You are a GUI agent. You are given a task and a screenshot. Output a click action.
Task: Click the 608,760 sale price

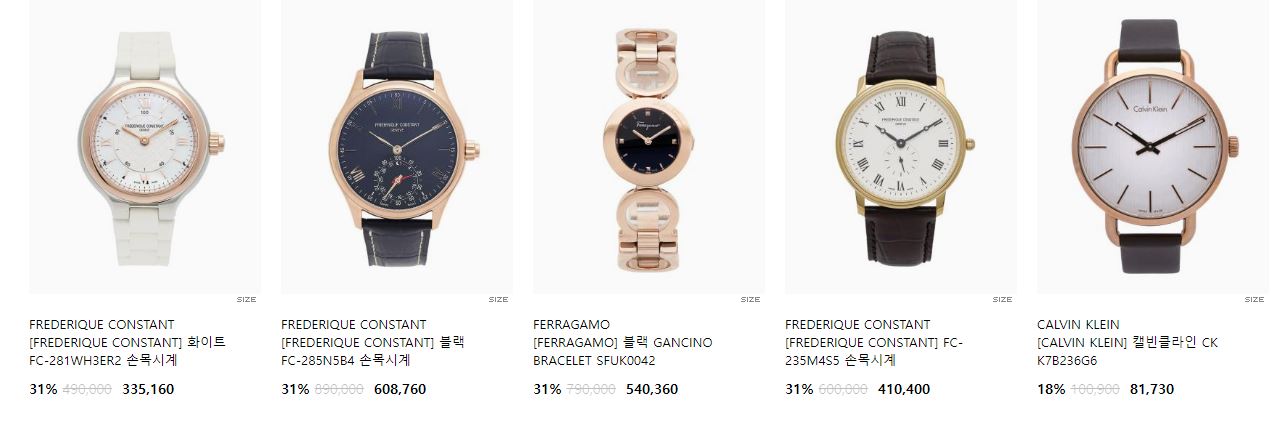click(400, 389)
